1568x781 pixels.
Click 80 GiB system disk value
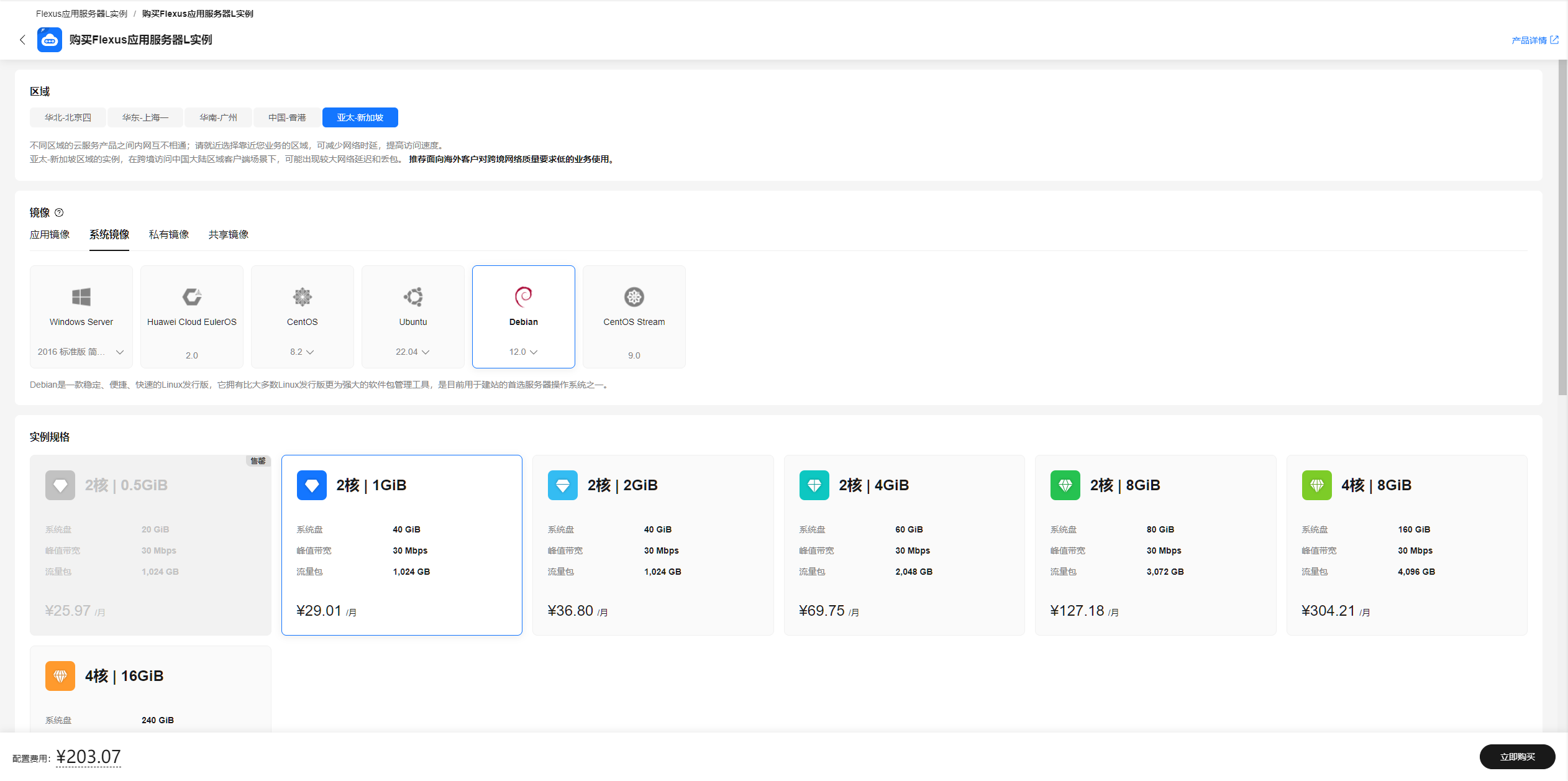click(x=1160, y=529)
